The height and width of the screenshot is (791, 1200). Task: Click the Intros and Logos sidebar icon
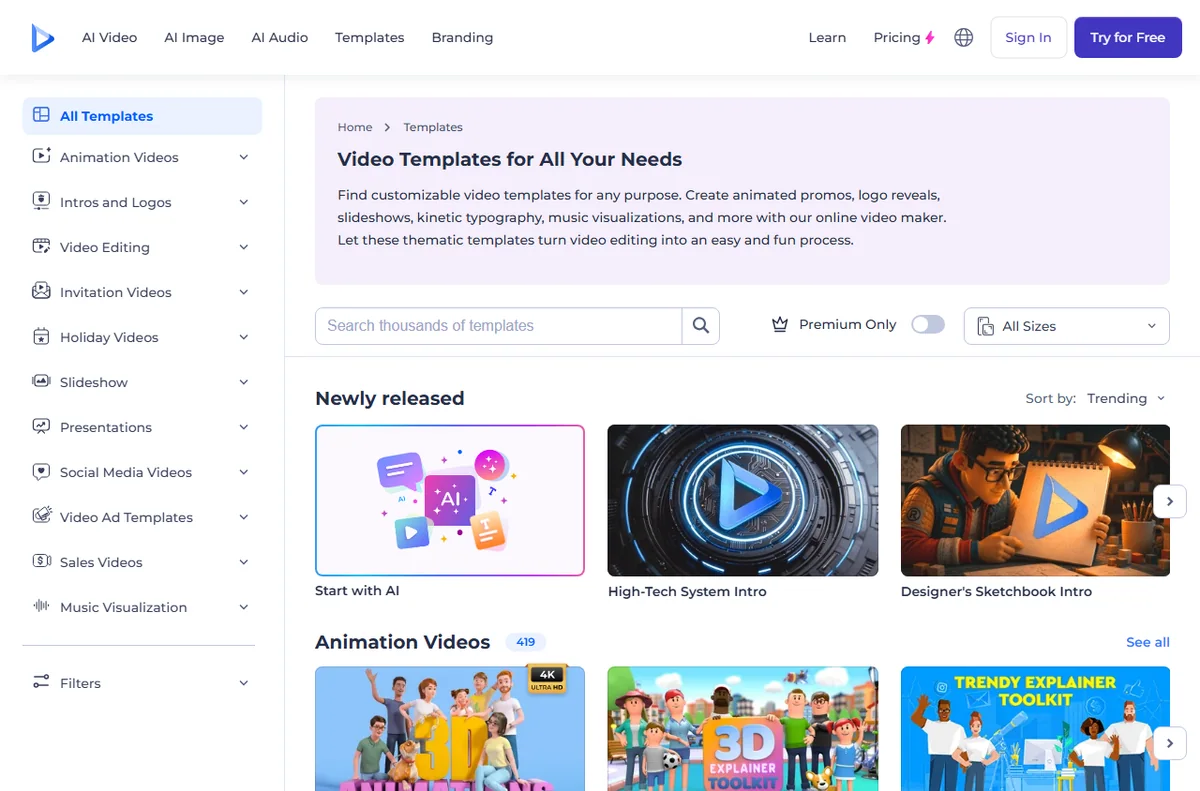point(41,201)
